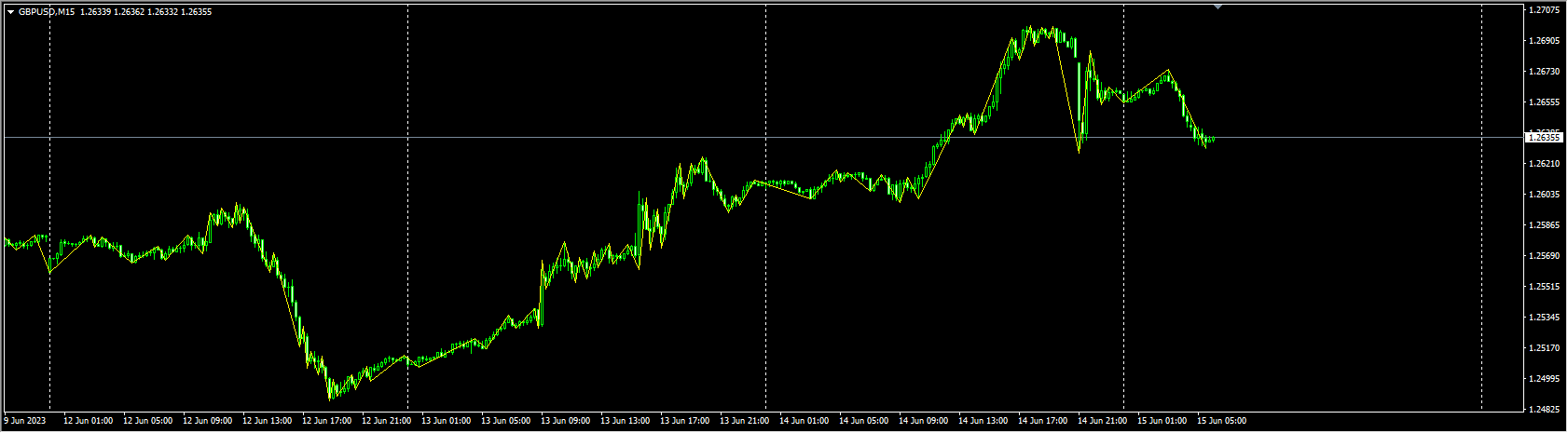Click the 13 Jun 01:00 time label
The width and height of the screenshot is (1568, 433).
[x=446, y=421]
